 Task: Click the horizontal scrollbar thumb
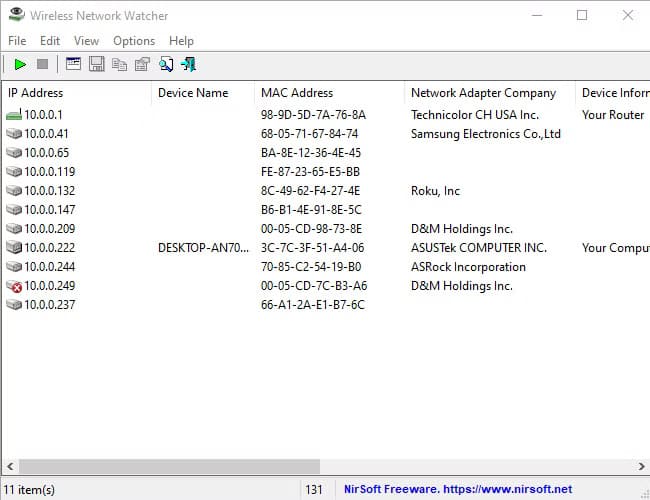tap(169, 466)
